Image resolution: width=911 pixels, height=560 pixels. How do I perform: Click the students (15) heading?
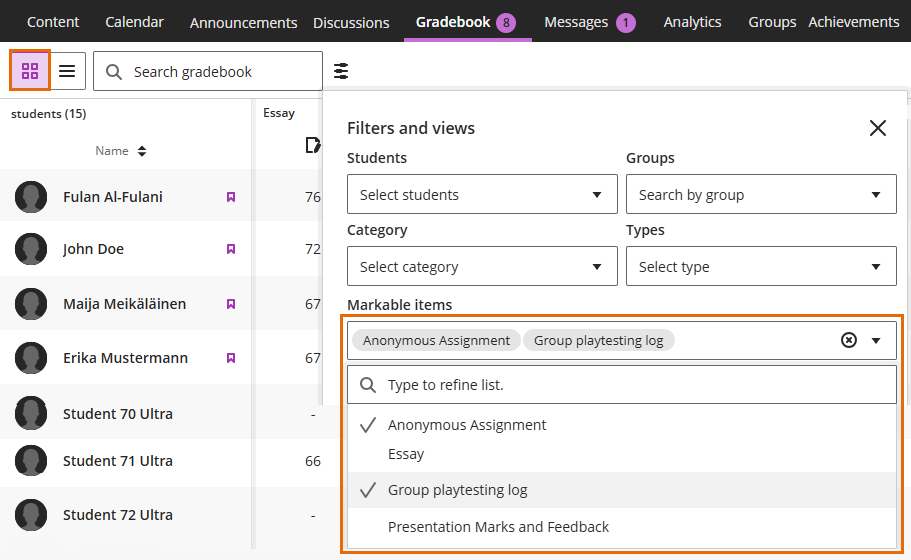click(x=48, y=114)
